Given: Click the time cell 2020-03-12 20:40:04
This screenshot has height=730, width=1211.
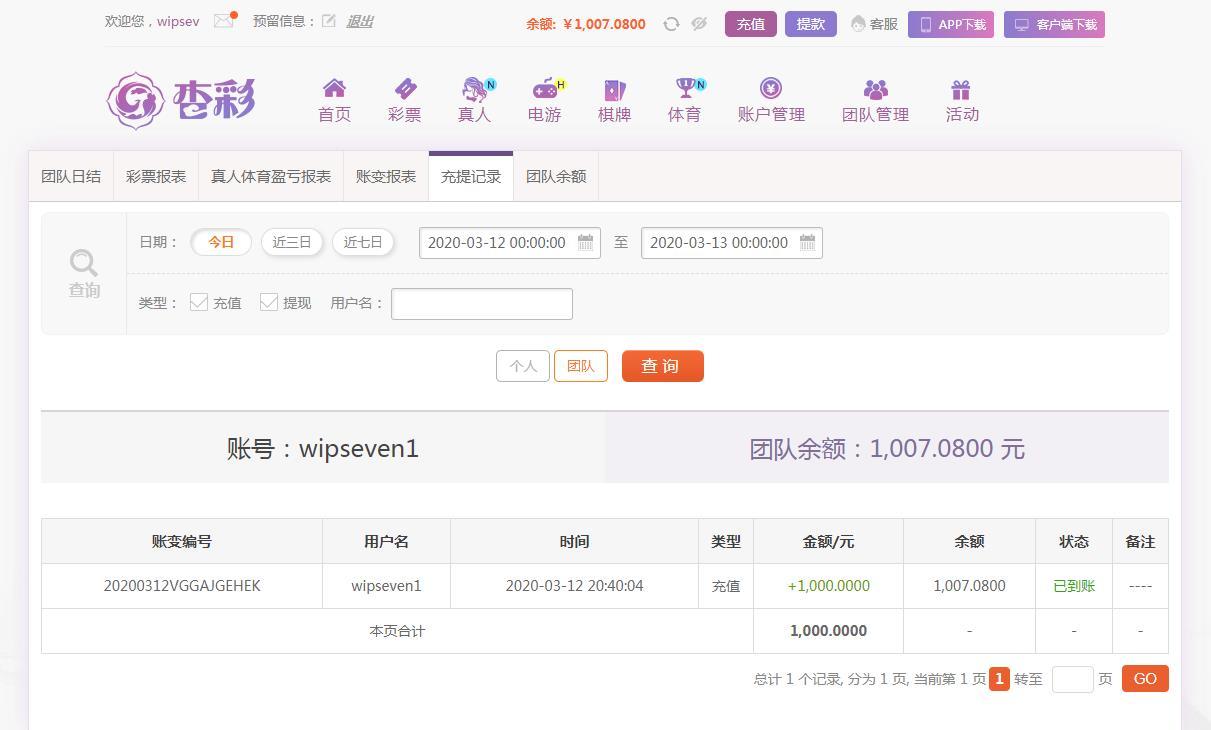Looking at the screenshot, I should [575, 586].
